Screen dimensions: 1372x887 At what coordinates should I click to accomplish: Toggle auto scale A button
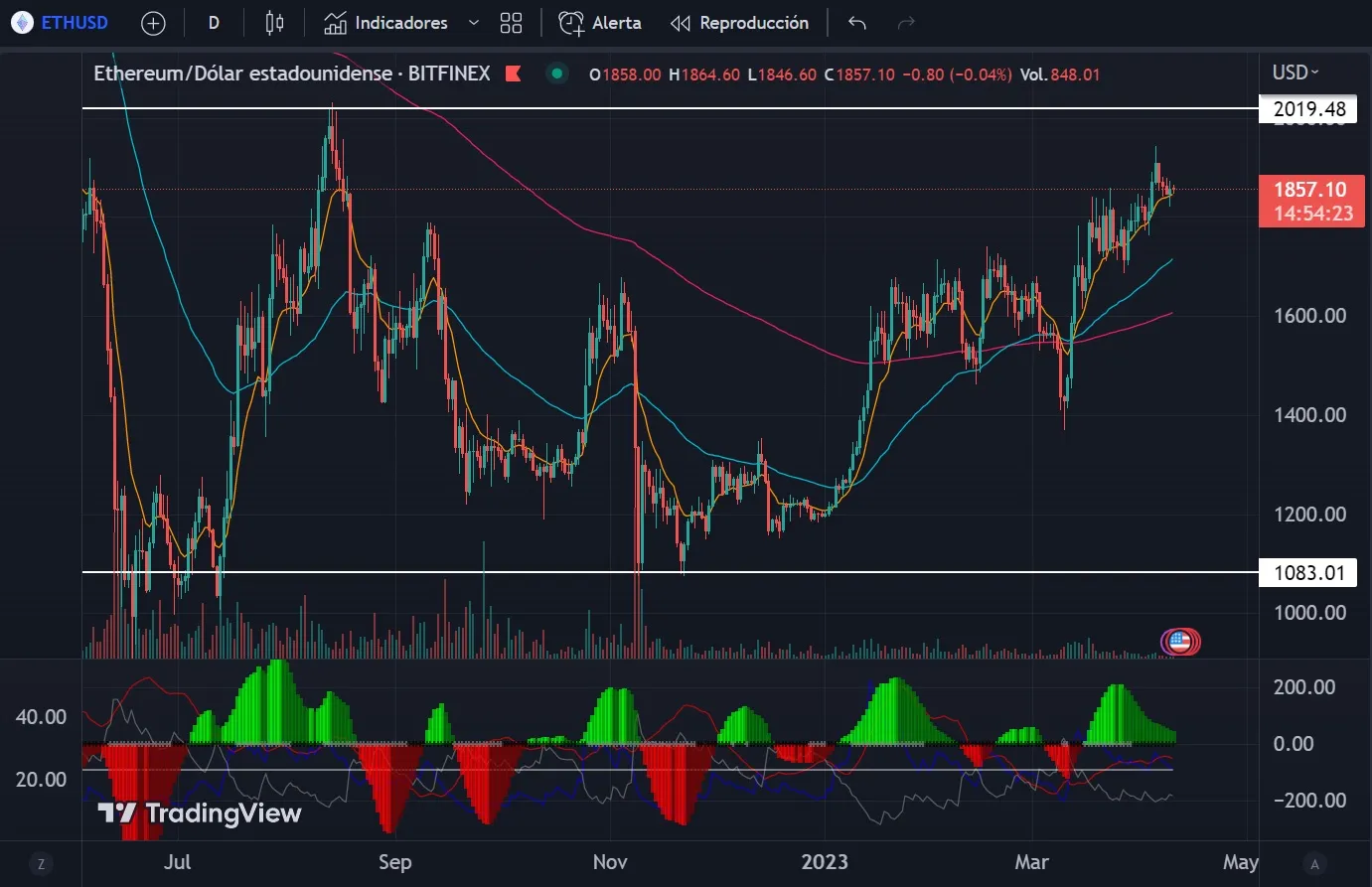click(x=1314, y=864)
